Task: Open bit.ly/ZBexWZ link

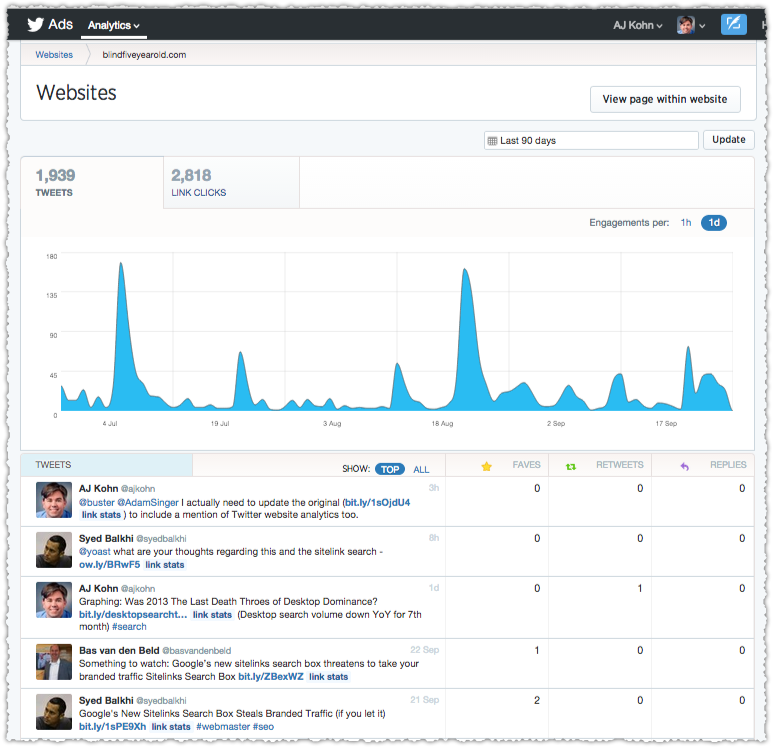Action: (x=271, y=677)
